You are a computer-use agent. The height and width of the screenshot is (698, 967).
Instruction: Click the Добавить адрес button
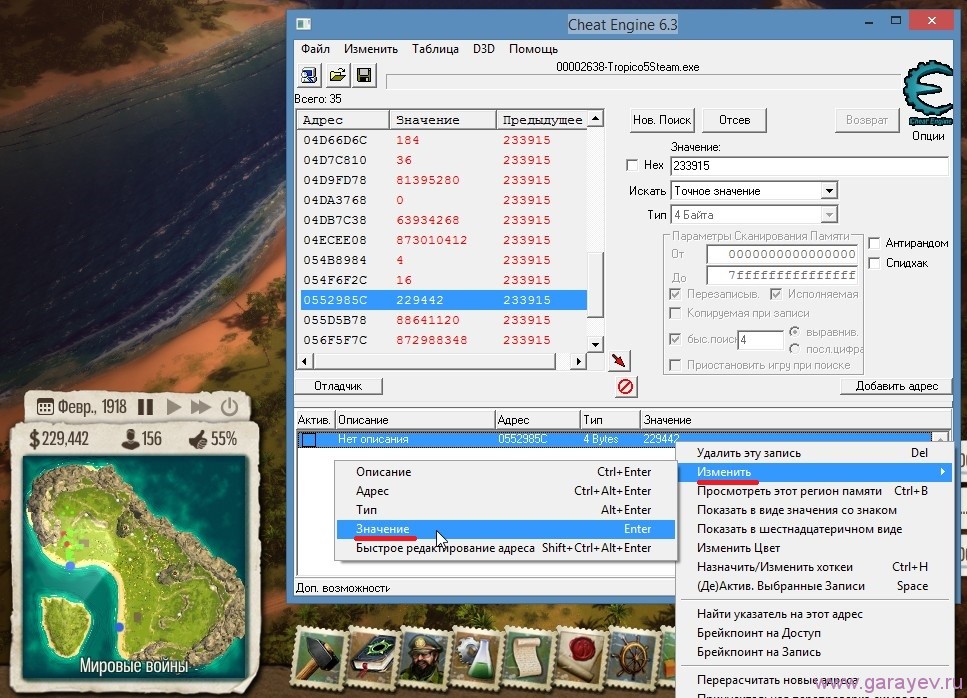(896, 386)
